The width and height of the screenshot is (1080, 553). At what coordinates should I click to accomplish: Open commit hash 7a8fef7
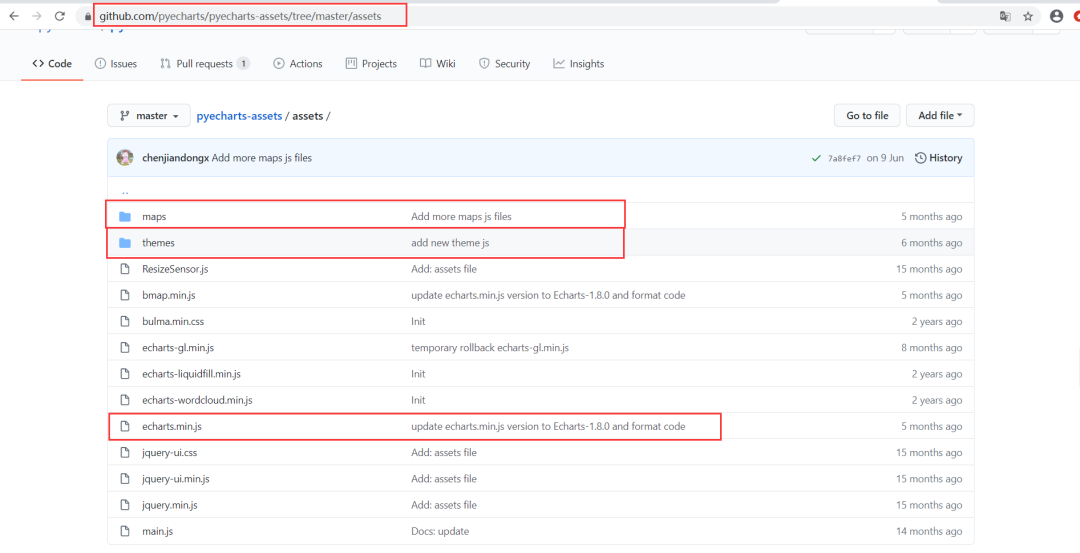(x=844, y=158)
